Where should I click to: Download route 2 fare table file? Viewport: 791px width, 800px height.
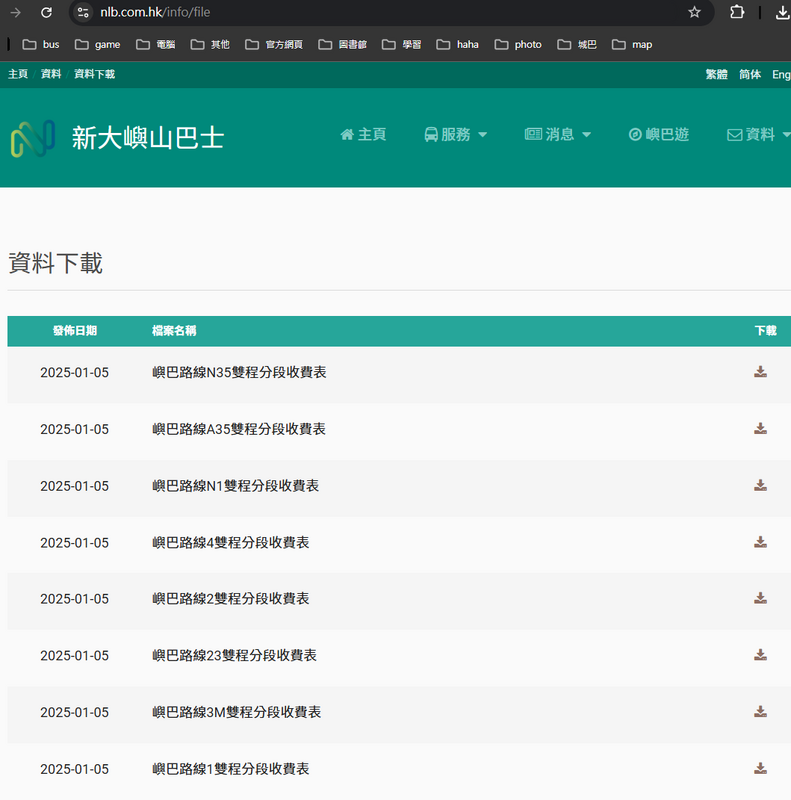(760, 598)
